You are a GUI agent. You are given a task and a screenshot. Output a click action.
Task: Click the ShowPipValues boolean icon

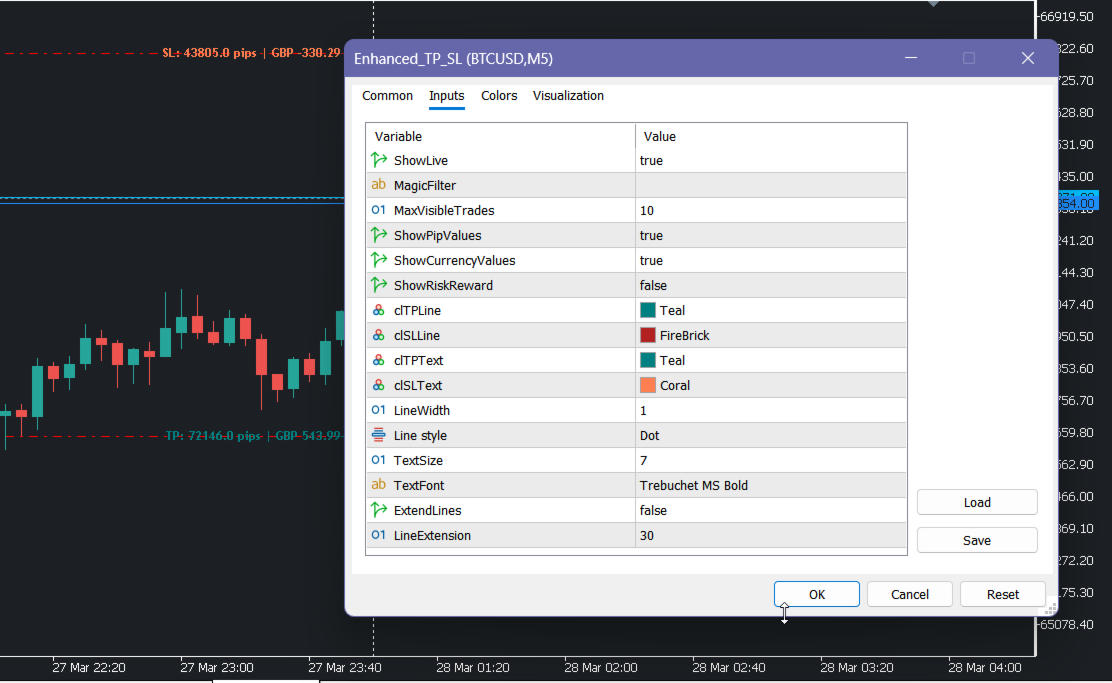[x=379, y=235]
